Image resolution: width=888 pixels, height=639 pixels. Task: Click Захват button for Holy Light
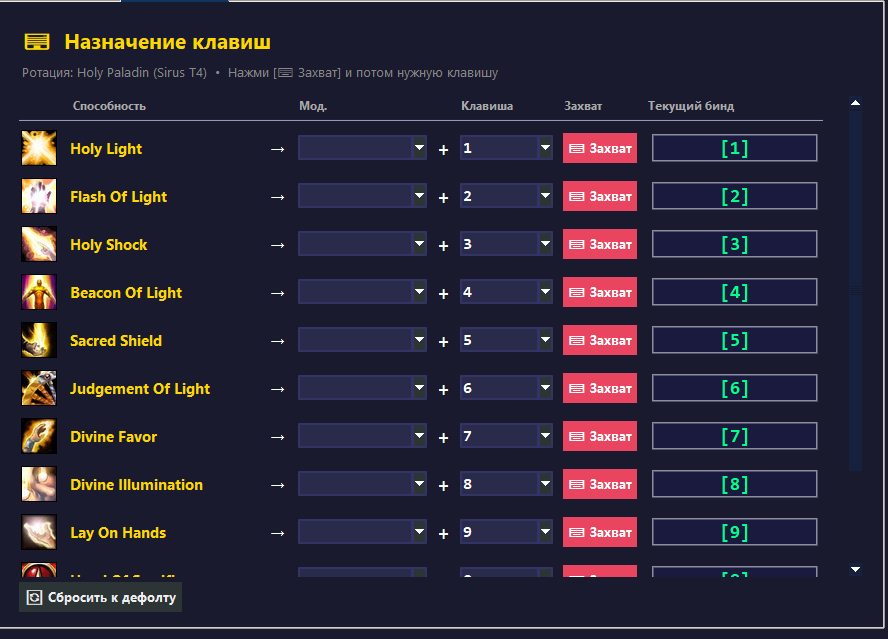point(600,148)
